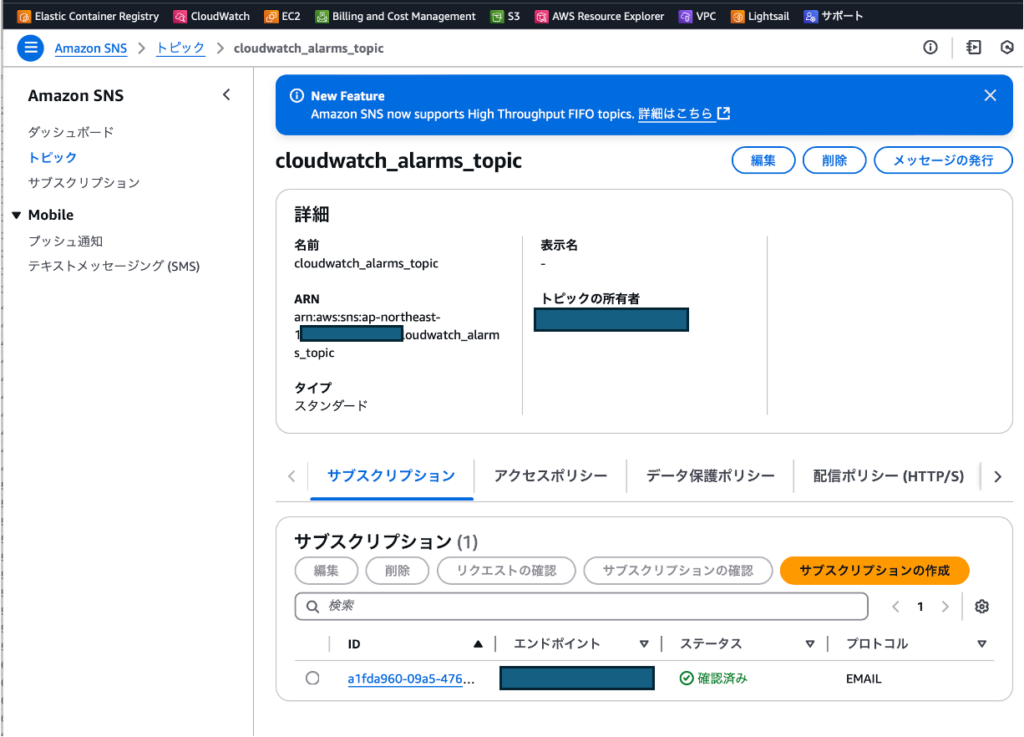Click the サブスクリプションの確認 button
The height and width of the screenshot is (737, 1024).
677,571
